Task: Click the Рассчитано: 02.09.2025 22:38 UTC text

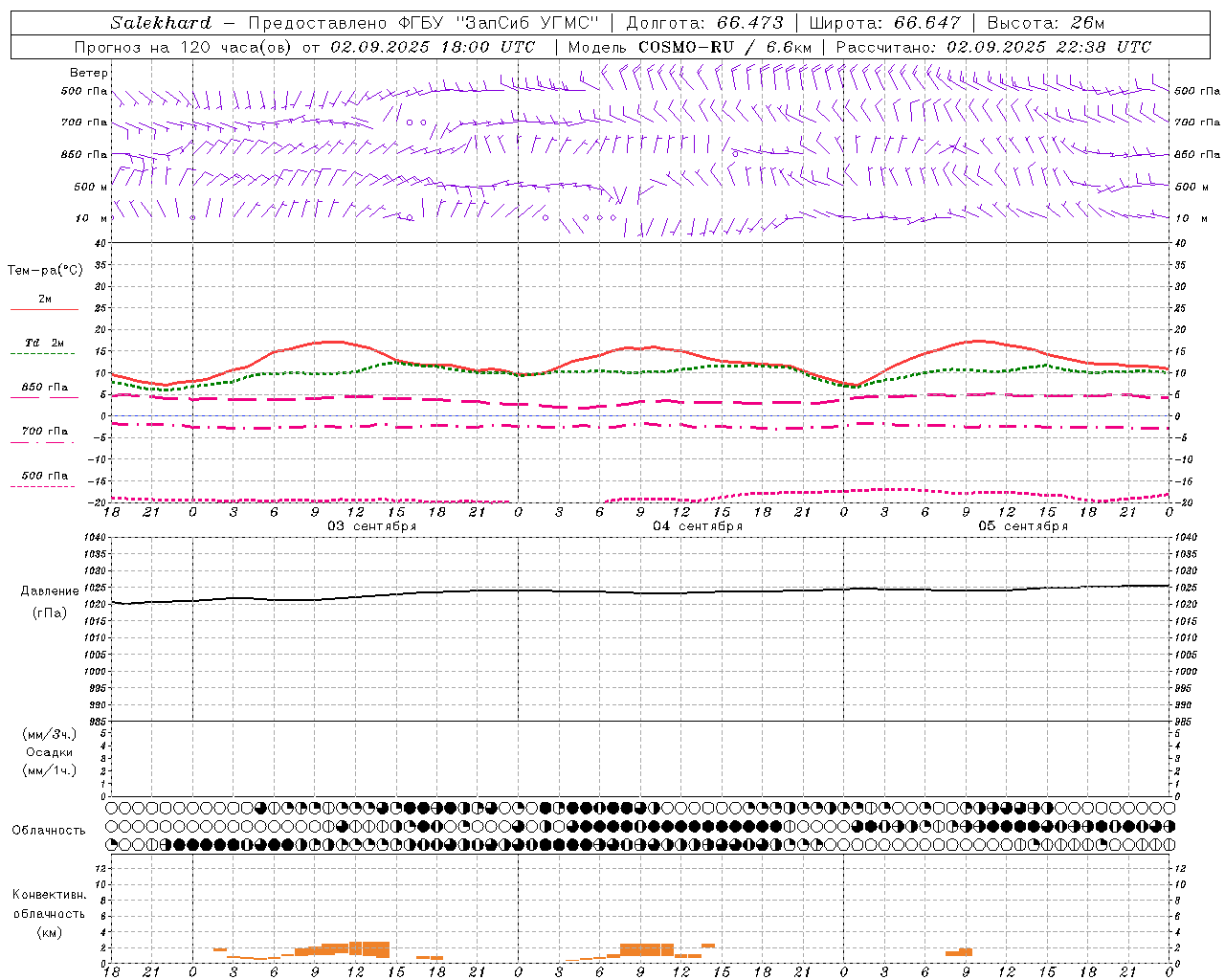Action: click(993, 47)
